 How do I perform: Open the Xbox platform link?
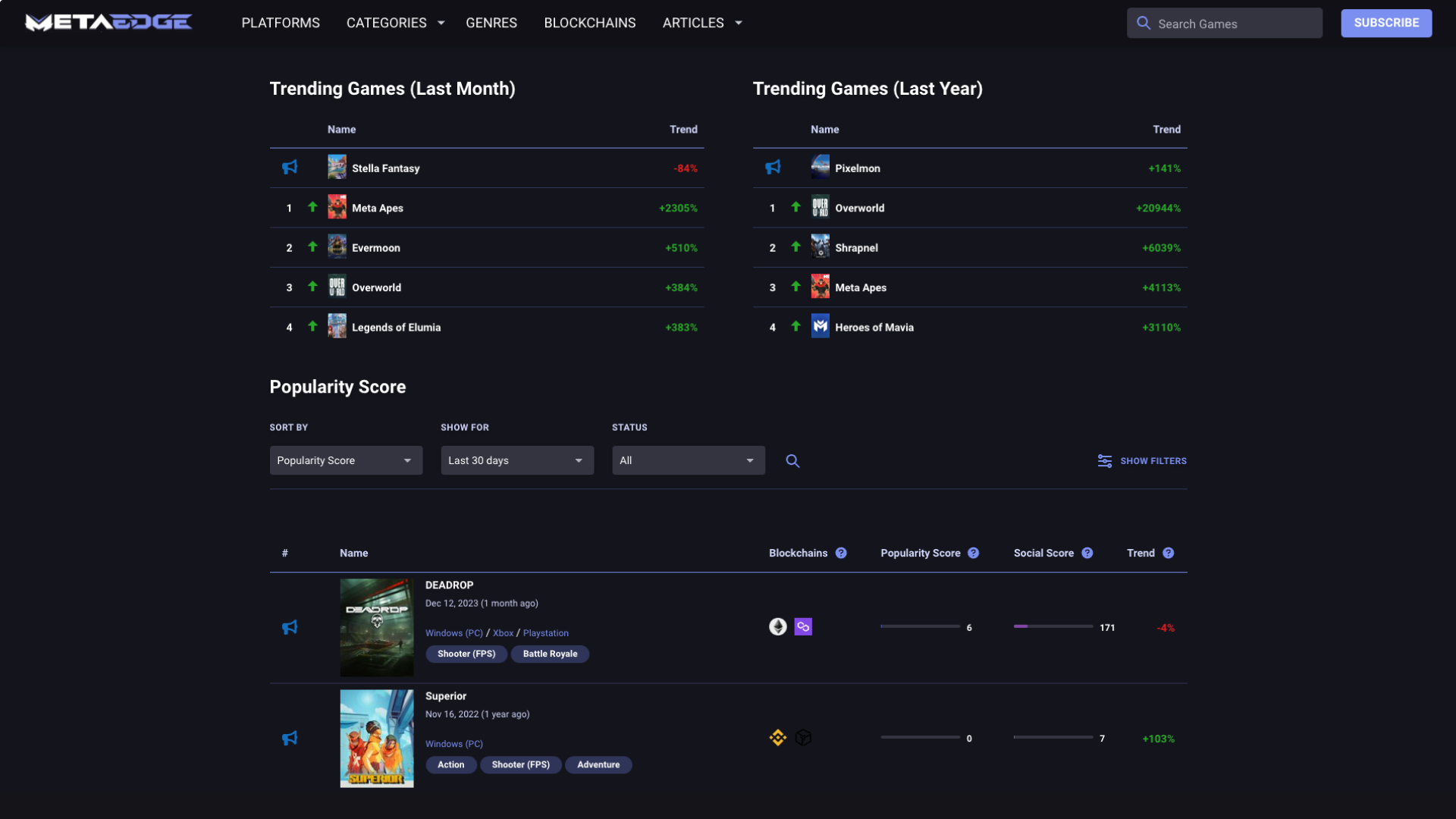[x=503, y=632]
